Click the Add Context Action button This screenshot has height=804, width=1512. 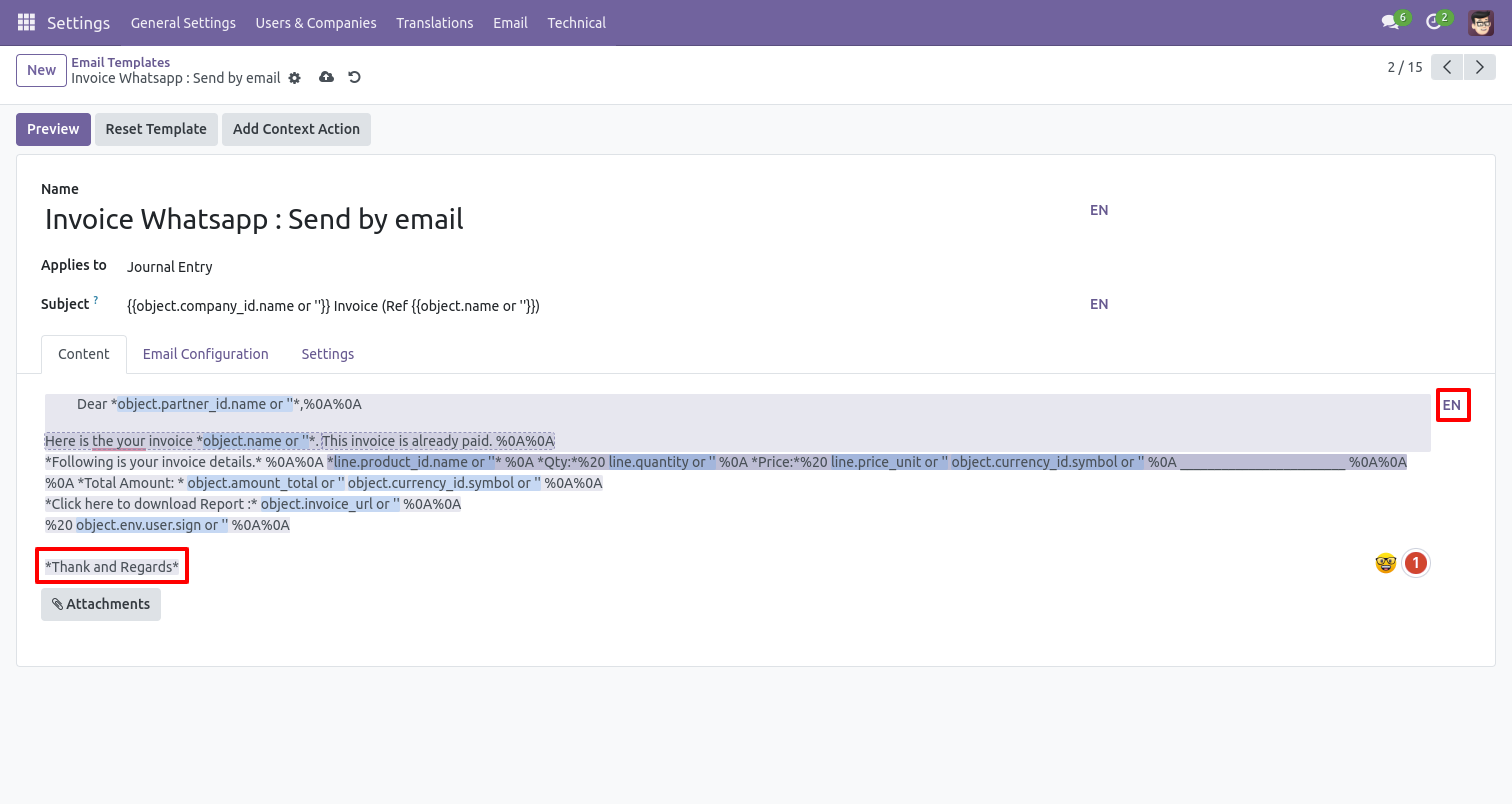(x=296, y=129)
